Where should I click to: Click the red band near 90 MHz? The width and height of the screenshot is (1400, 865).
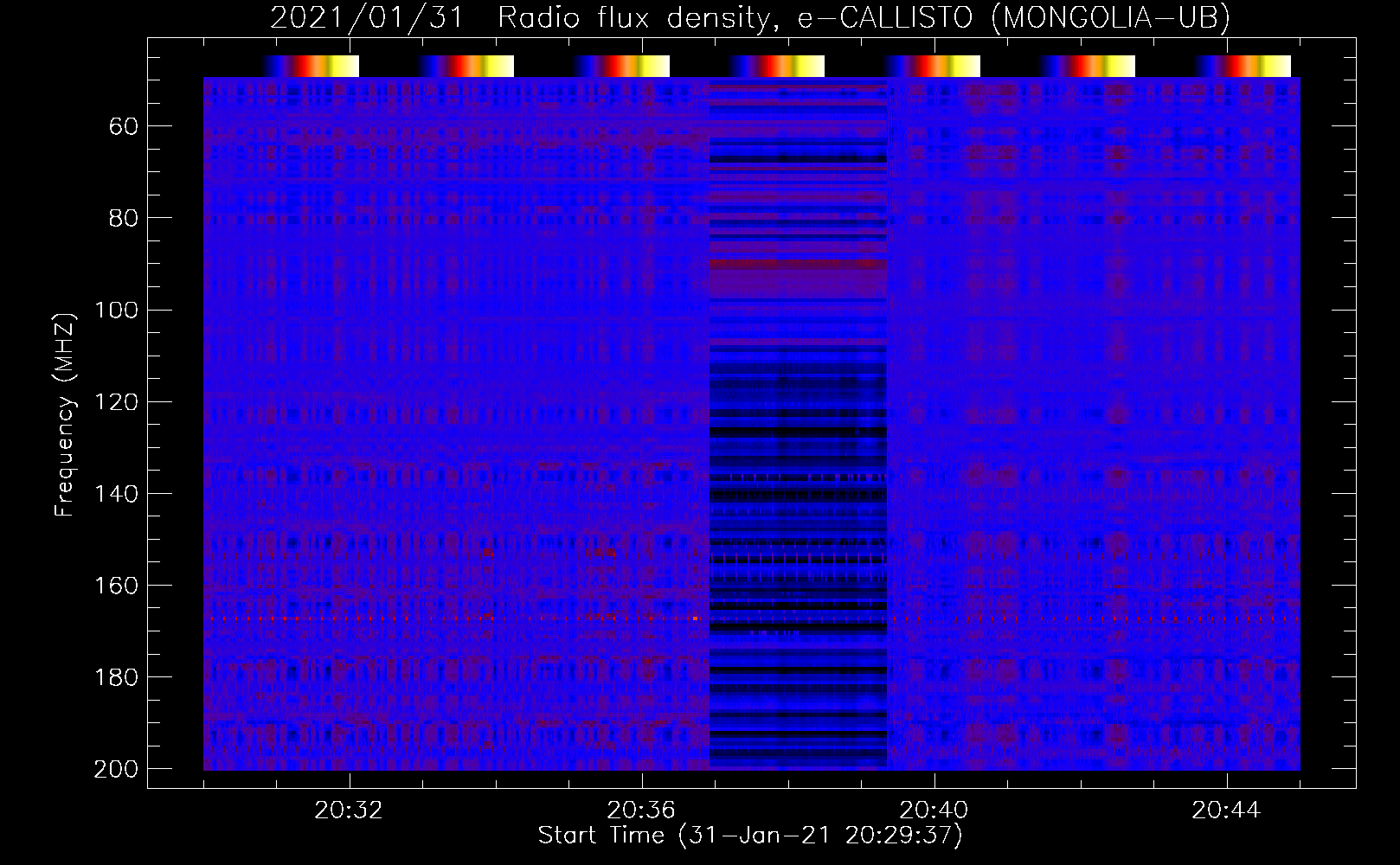[798, 264]
